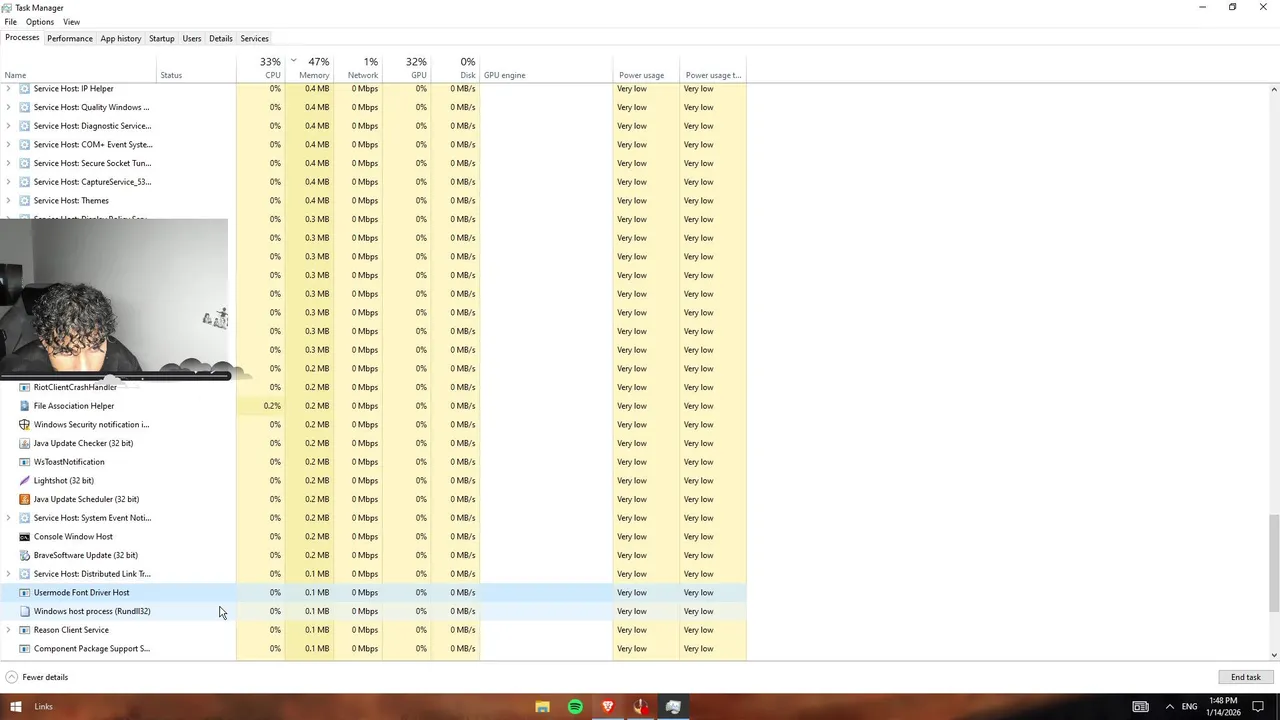Click the Windows Security notification shield icon
The width and height of the screenshot is (1280, 720).
point(25,425)
